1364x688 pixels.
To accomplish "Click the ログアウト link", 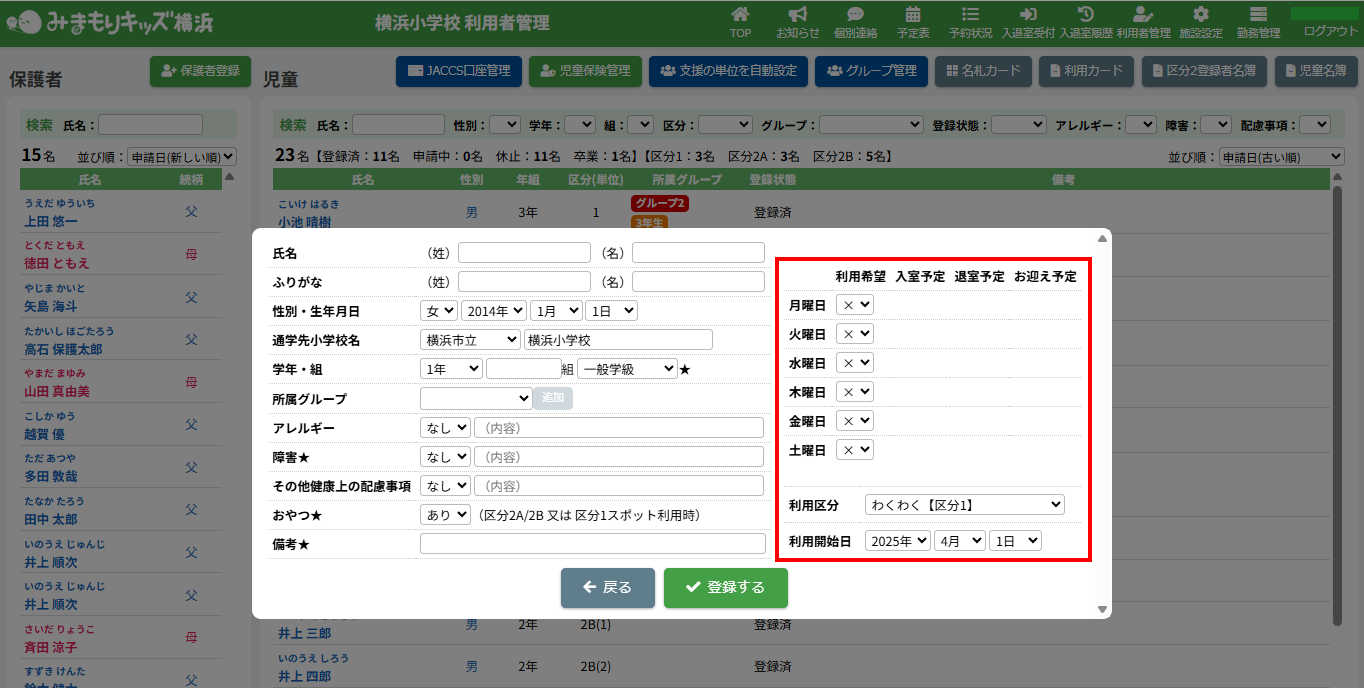I will (1330, 31).
